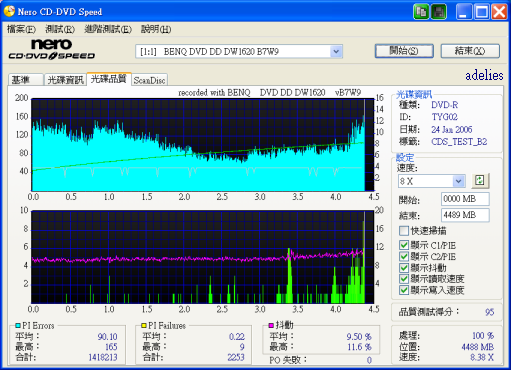The width and height of the screenshot is (511, 370).
Task: Toggle the 顯示抖動 jitter checkbox
Action: (404, 268)
